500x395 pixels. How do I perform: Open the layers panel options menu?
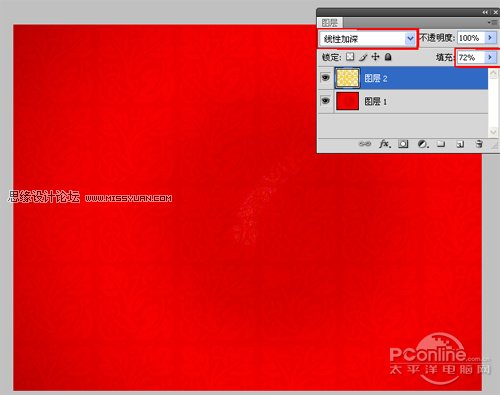point(492,22)
